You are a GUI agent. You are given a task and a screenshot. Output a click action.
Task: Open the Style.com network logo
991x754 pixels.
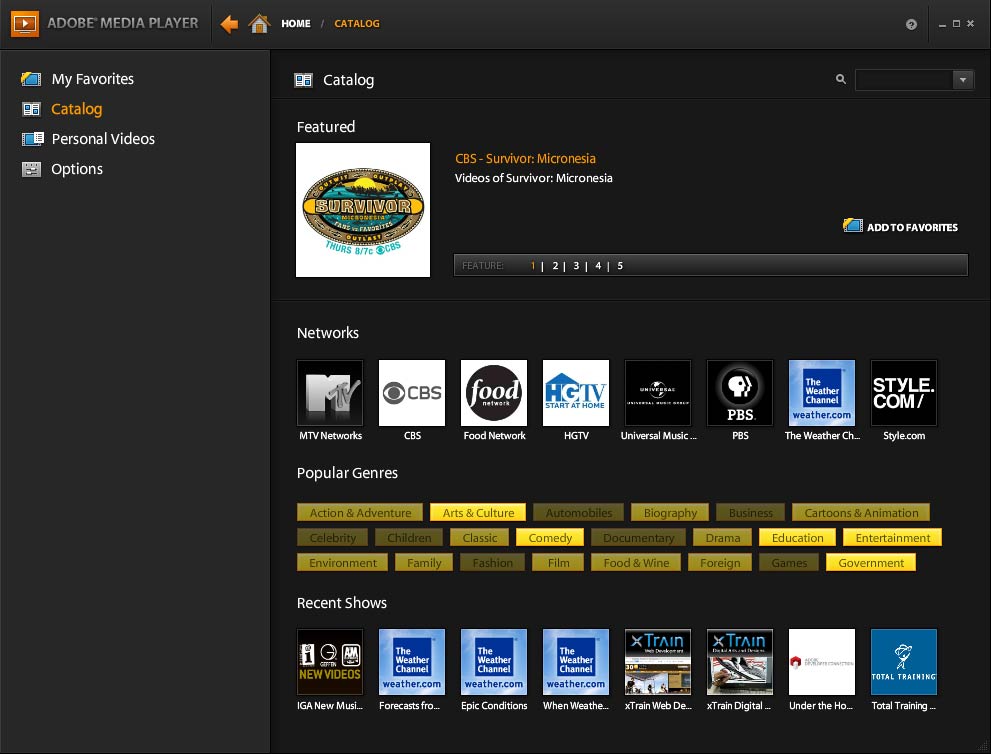point(904,392)
